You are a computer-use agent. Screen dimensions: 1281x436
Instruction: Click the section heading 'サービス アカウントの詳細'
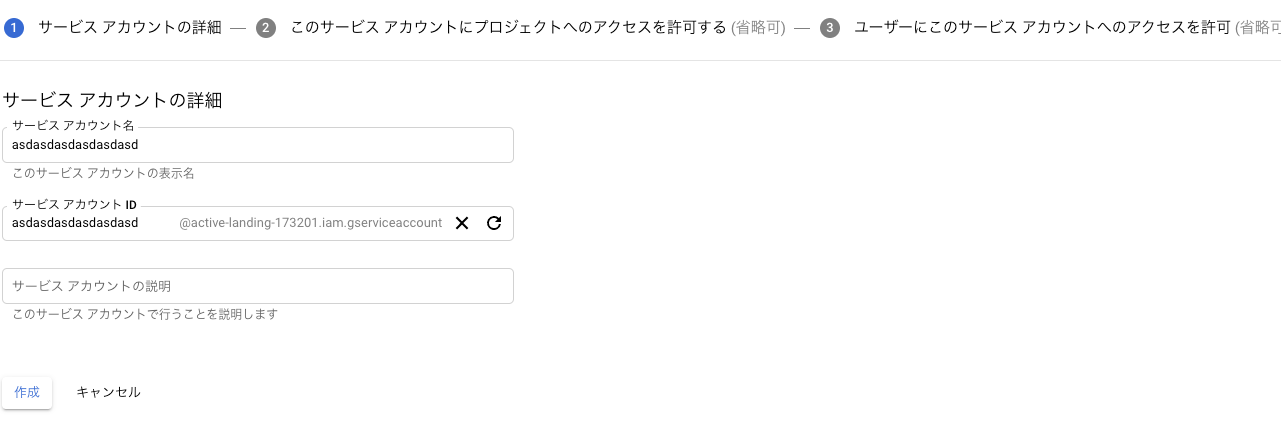click(112, 100)
